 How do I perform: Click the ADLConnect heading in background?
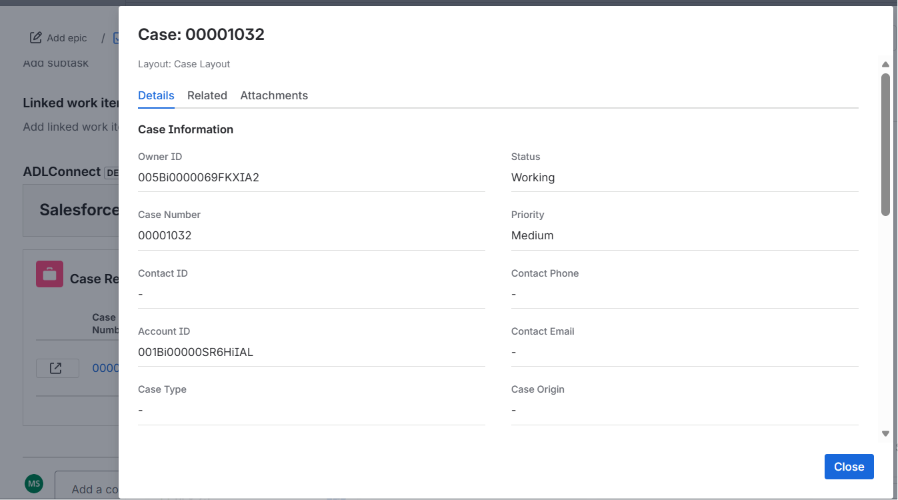tap(61, 172)
